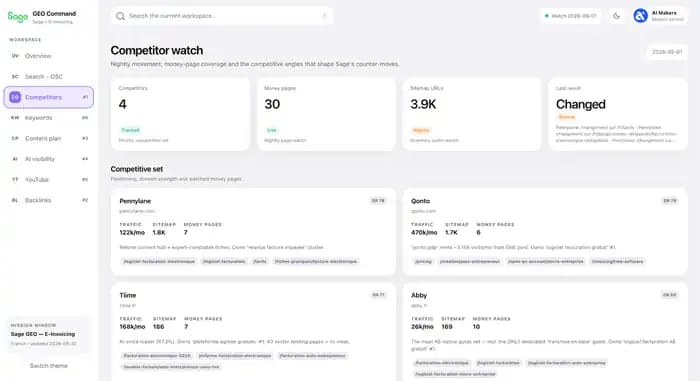Click the workspace search field
This screenshot has height=381, width=700.
(221, 16)
